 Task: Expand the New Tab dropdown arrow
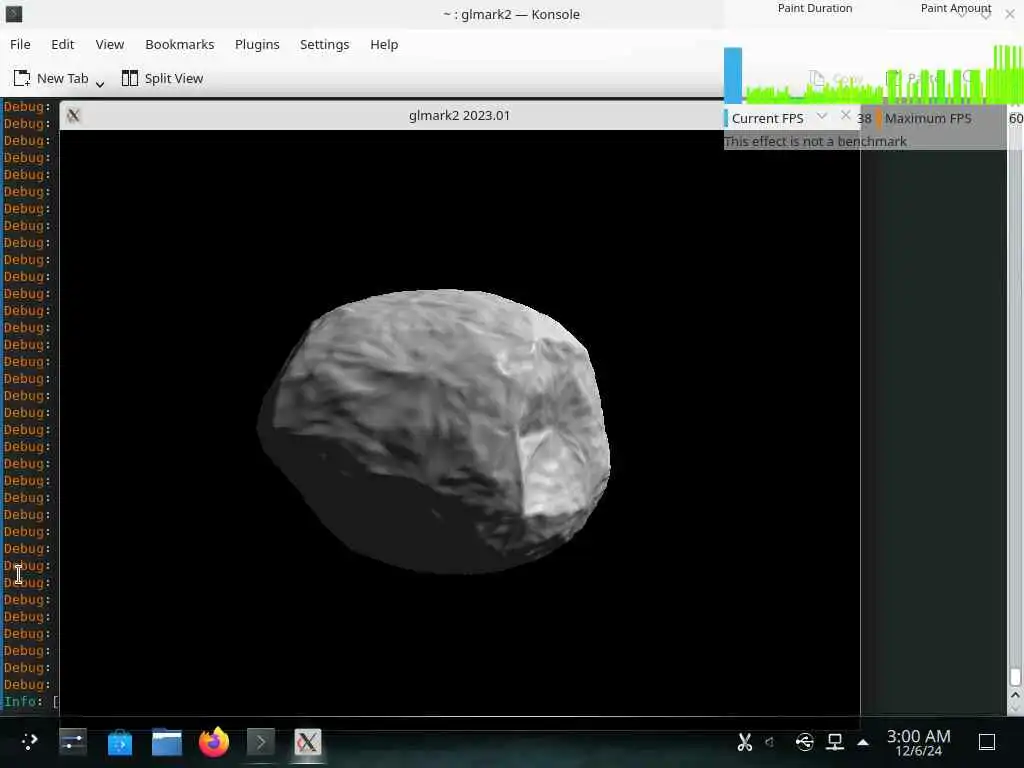coord(100,84)
